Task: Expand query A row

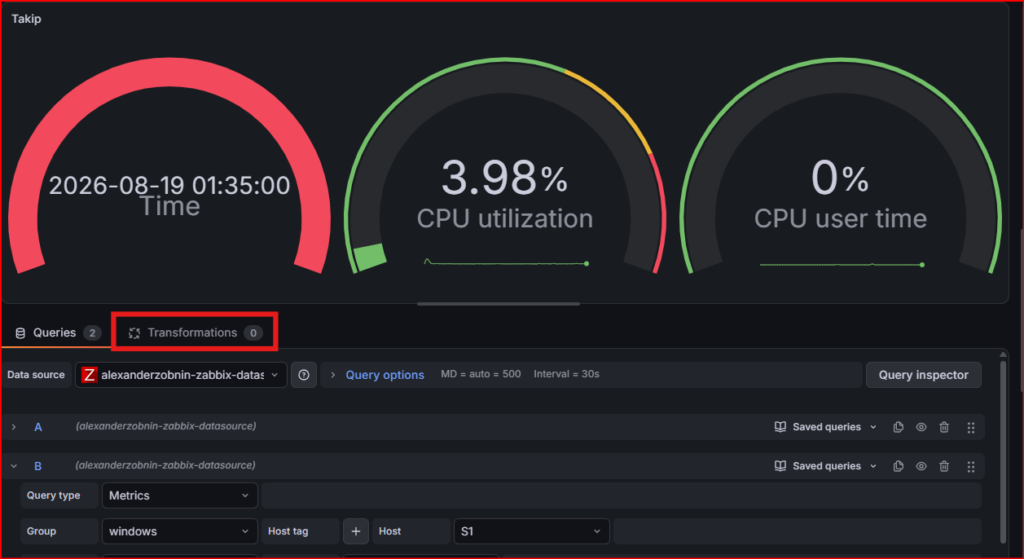Action: (x=14, y=427)
